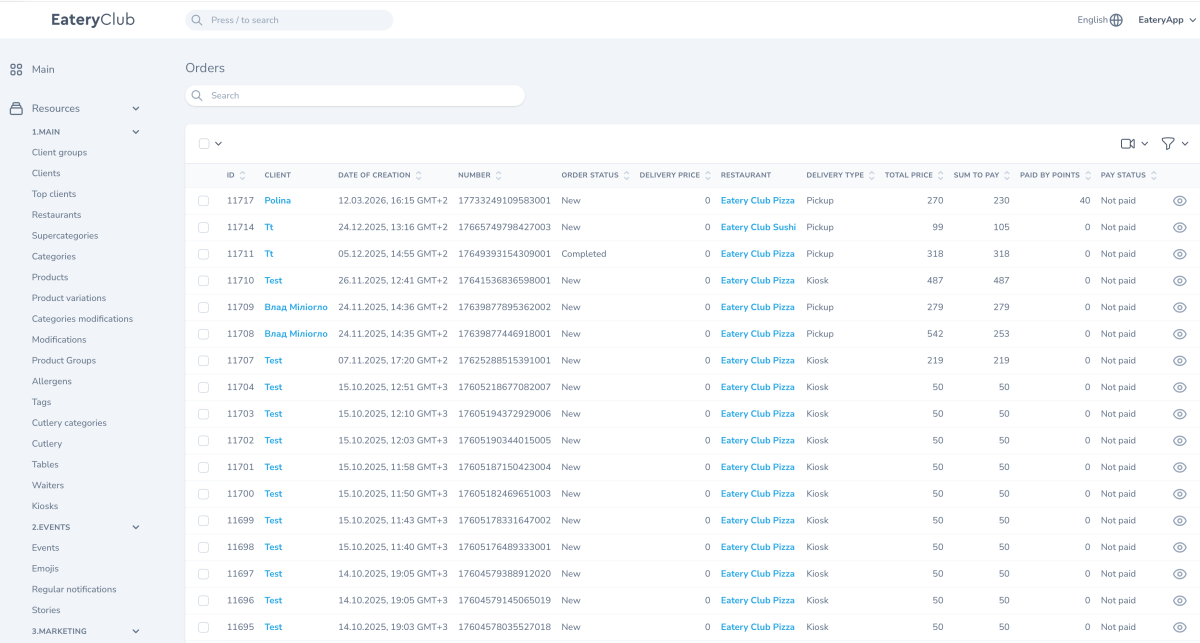The height and width of the screenshot is (643, 1200).
Task: View order 11711 with eye icon
Action: click(x=1179, y=254)
